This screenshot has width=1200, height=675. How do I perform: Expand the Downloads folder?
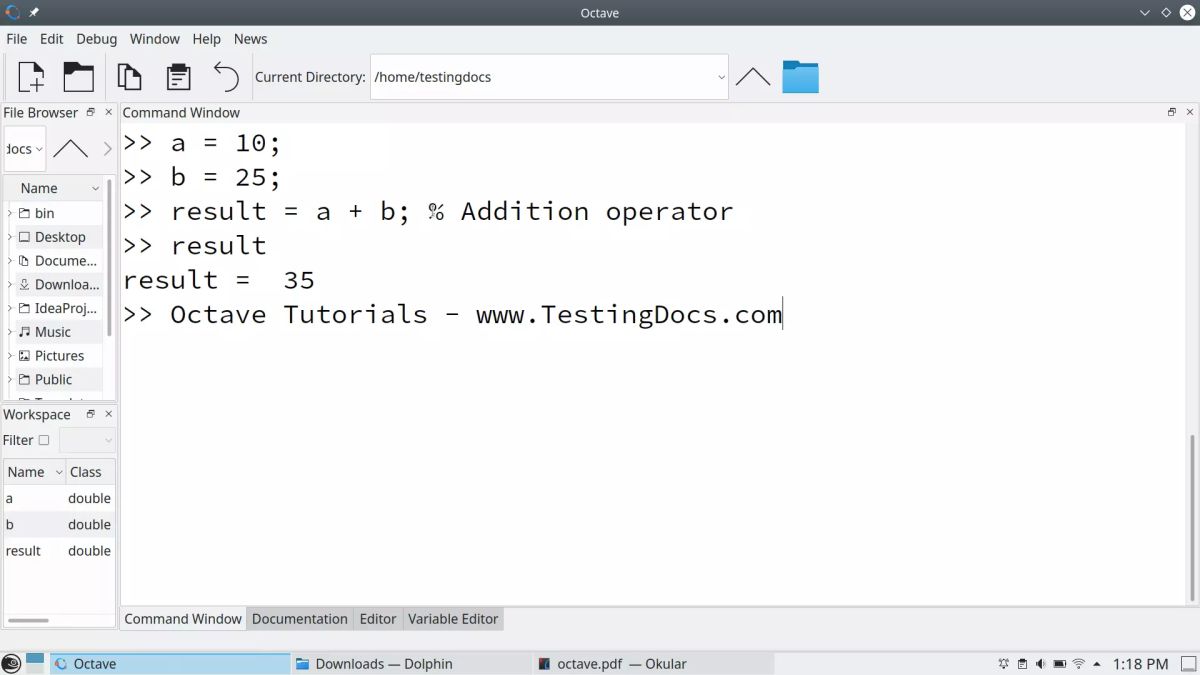[x=10, y=284]
